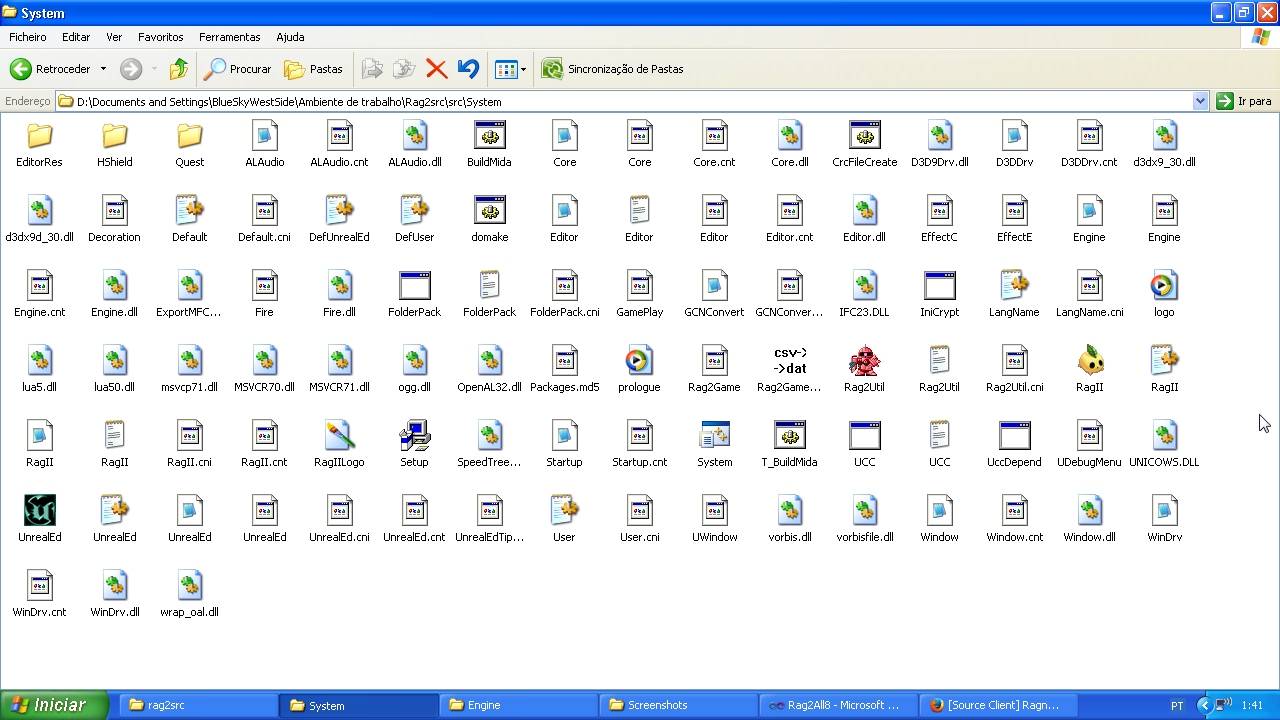Select the Unreal logo UnrealEd icon
Image resolution: width=1280 pixels, height=720 pixels.
pyautogui.click(x=39, y=519)
